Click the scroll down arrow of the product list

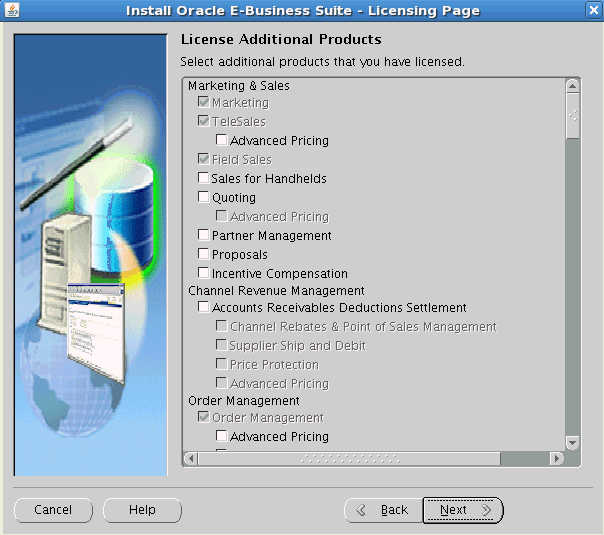572,443
